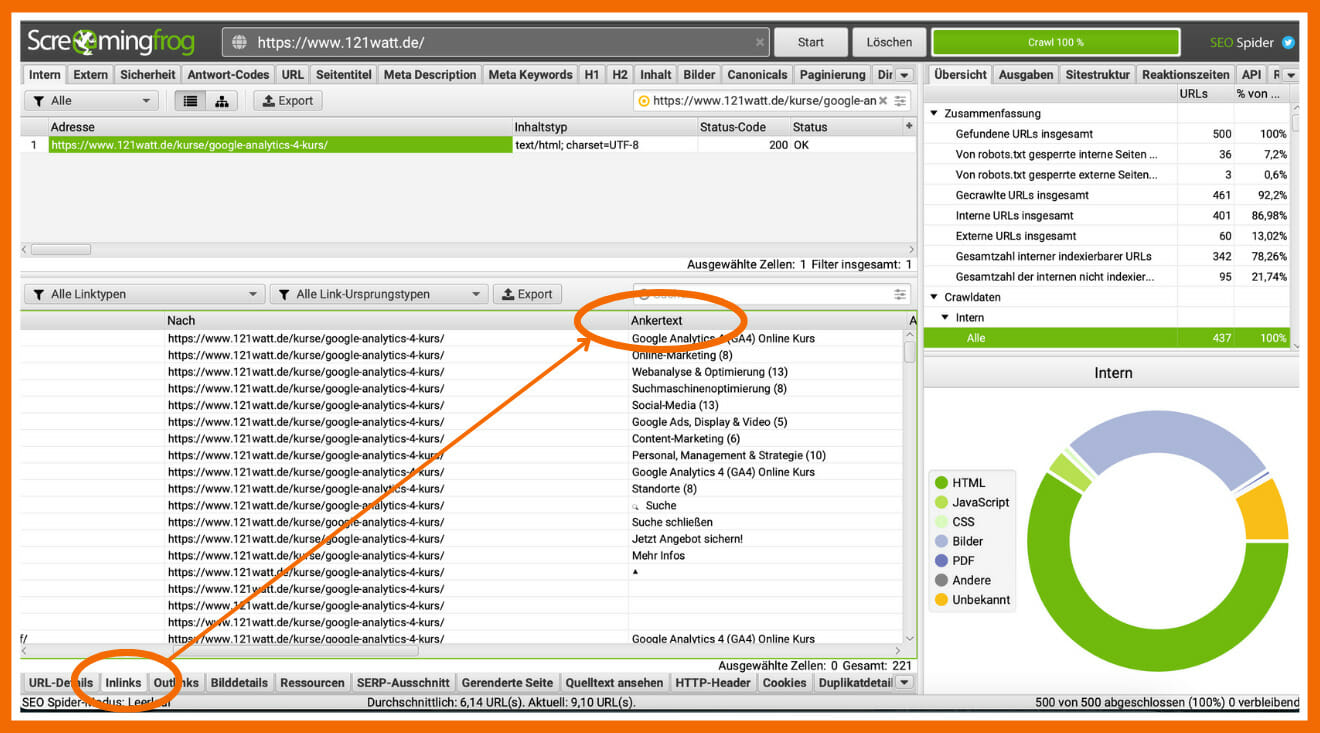Open lower search filter options sliders icon

coord(901,295)
